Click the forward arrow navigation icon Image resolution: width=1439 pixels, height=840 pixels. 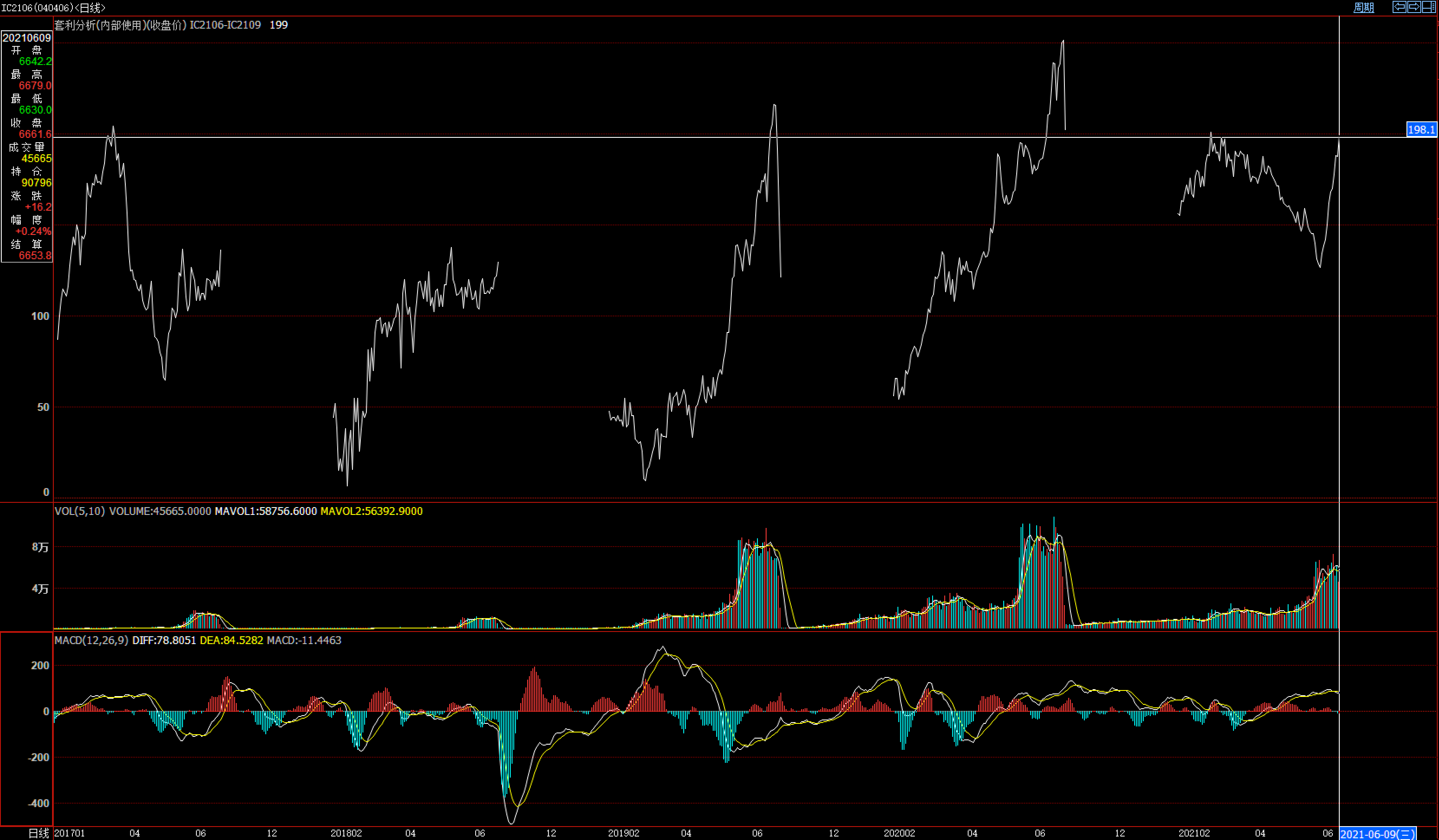coord(1414,7)
